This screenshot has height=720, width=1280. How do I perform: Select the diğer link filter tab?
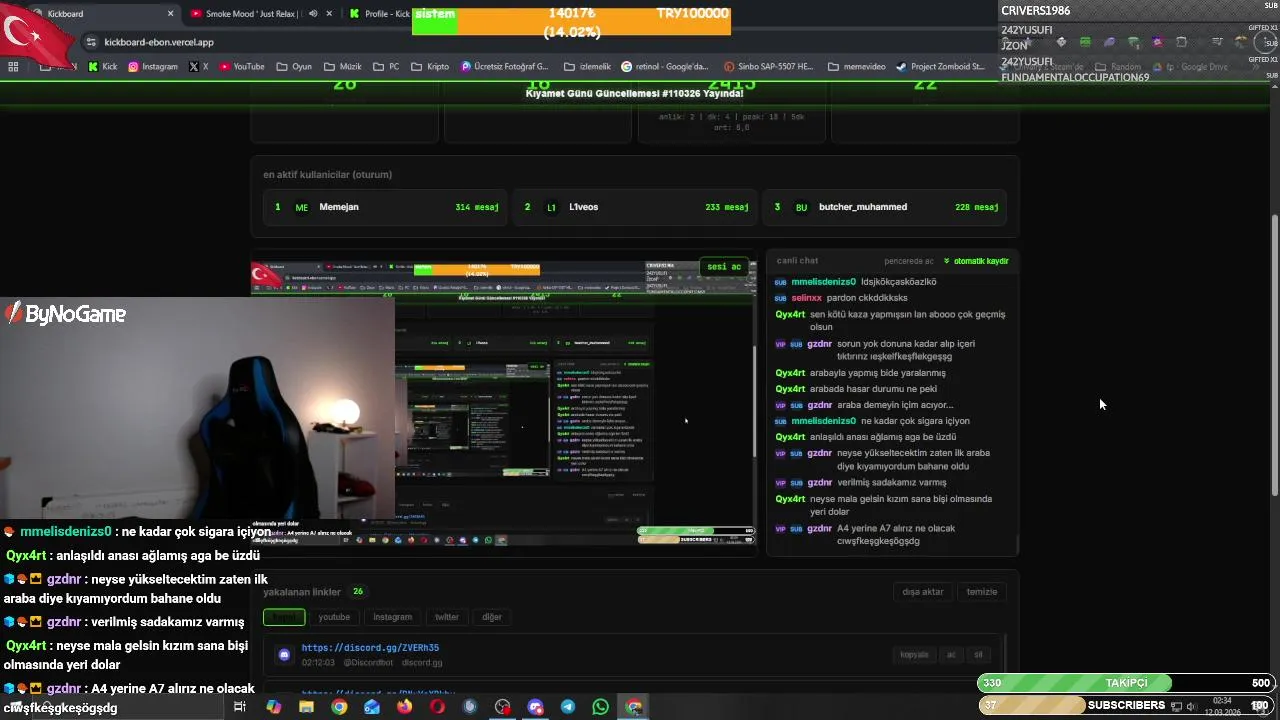[x=492, y=617]
